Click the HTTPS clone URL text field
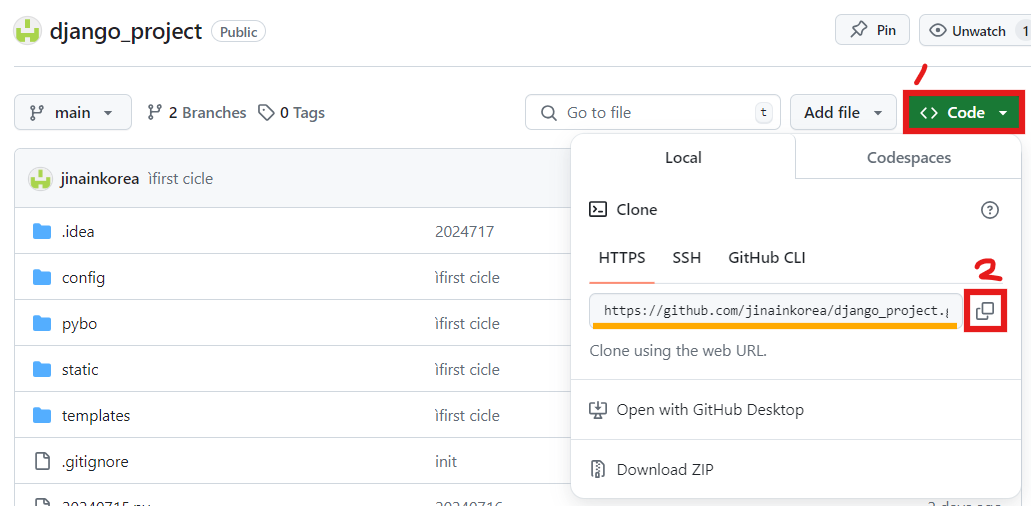Image resolution: width=1031 pixels, height=506 pixels. pyautogui.click(x=776, y=310)
